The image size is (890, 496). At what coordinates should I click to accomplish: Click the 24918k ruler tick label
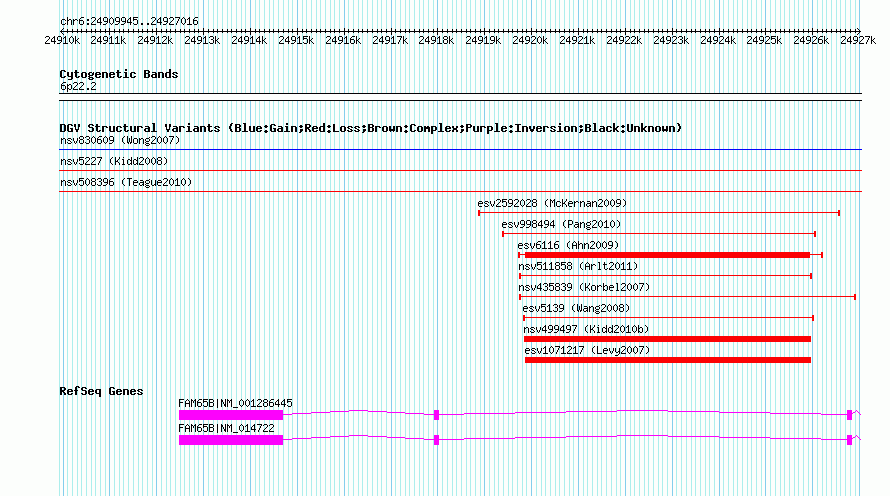pos(436,40)
